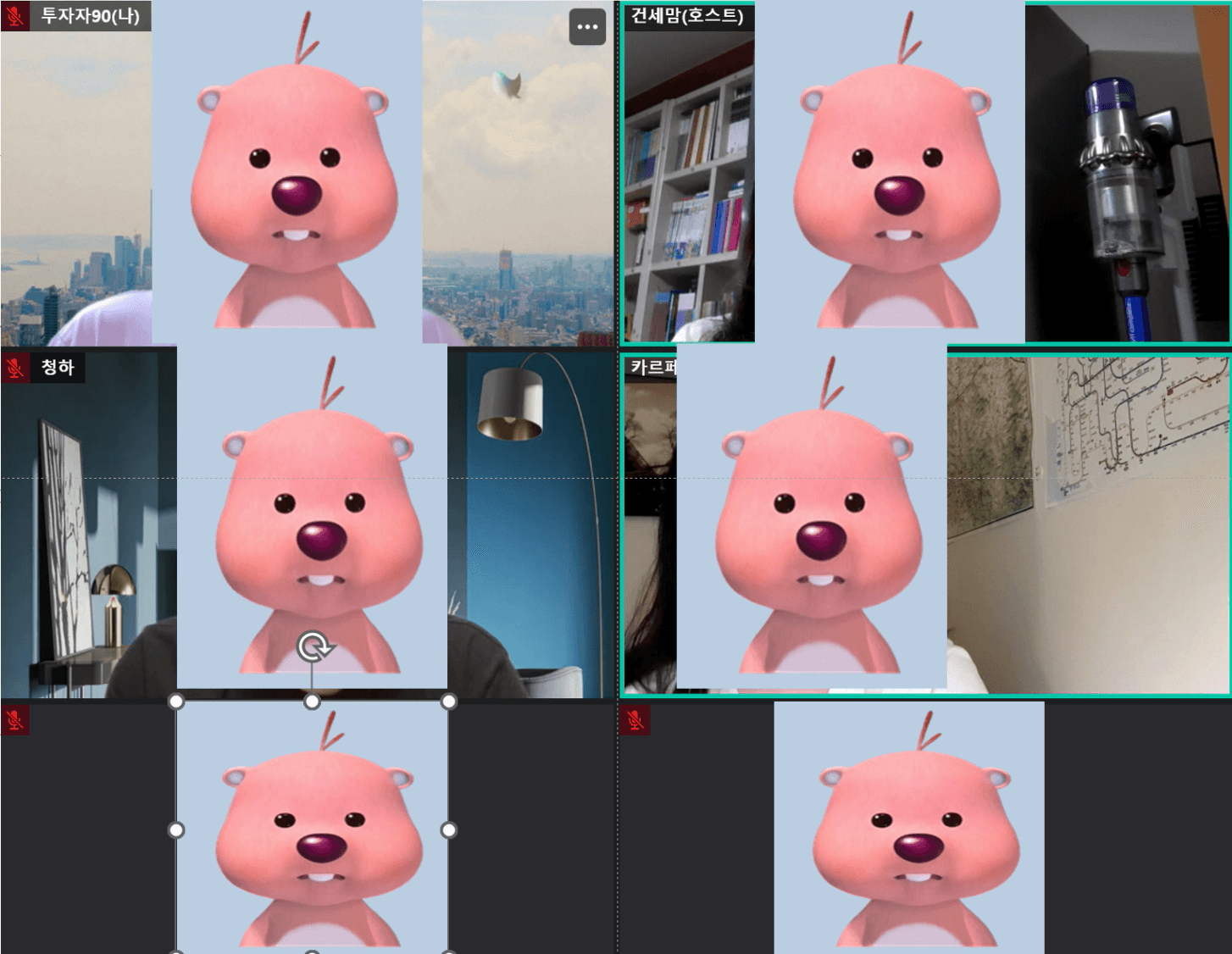Click the rotate handle of the selected image

(314, 647)
